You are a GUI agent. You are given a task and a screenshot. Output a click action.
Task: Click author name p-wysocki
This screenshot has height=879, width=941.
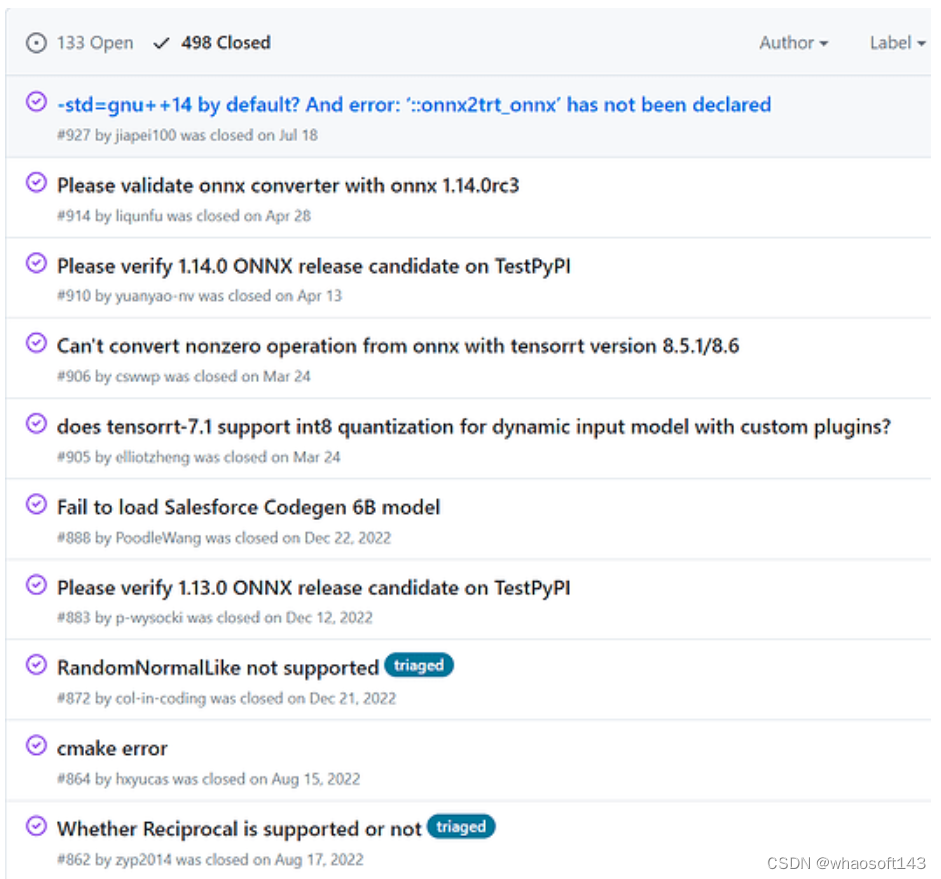click(x=149, y=618)
